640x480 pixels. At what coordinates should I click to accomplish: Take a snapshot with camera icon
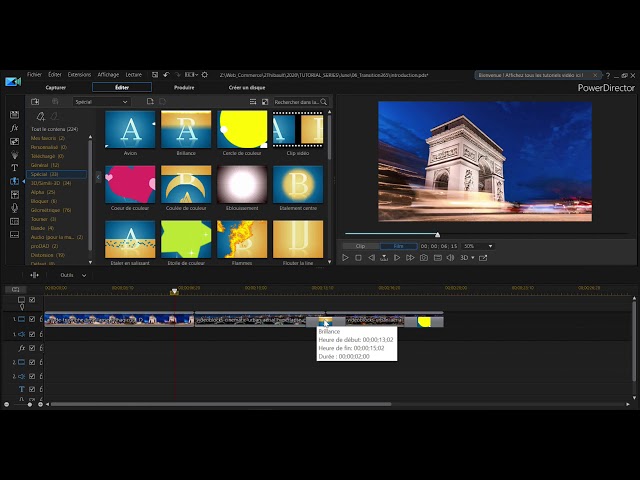[424, 258]
